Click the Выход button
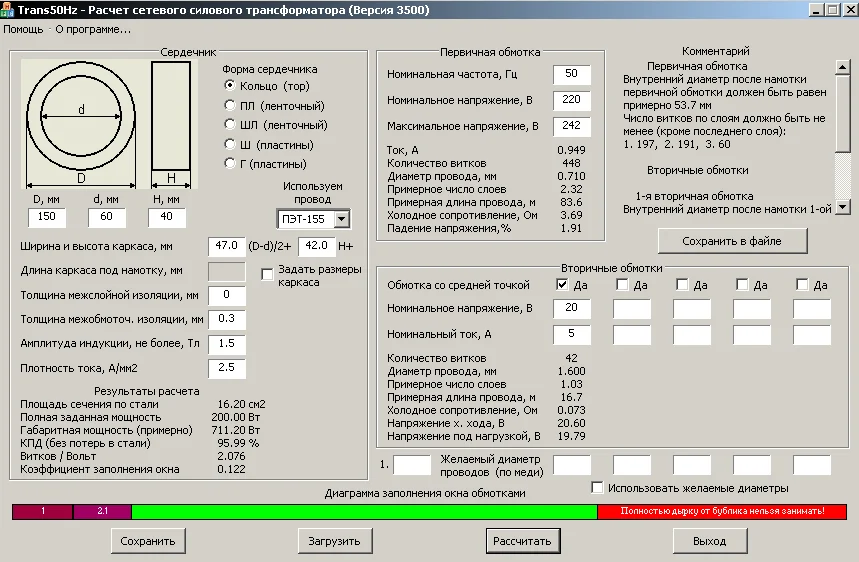 (x=709, y=541)
